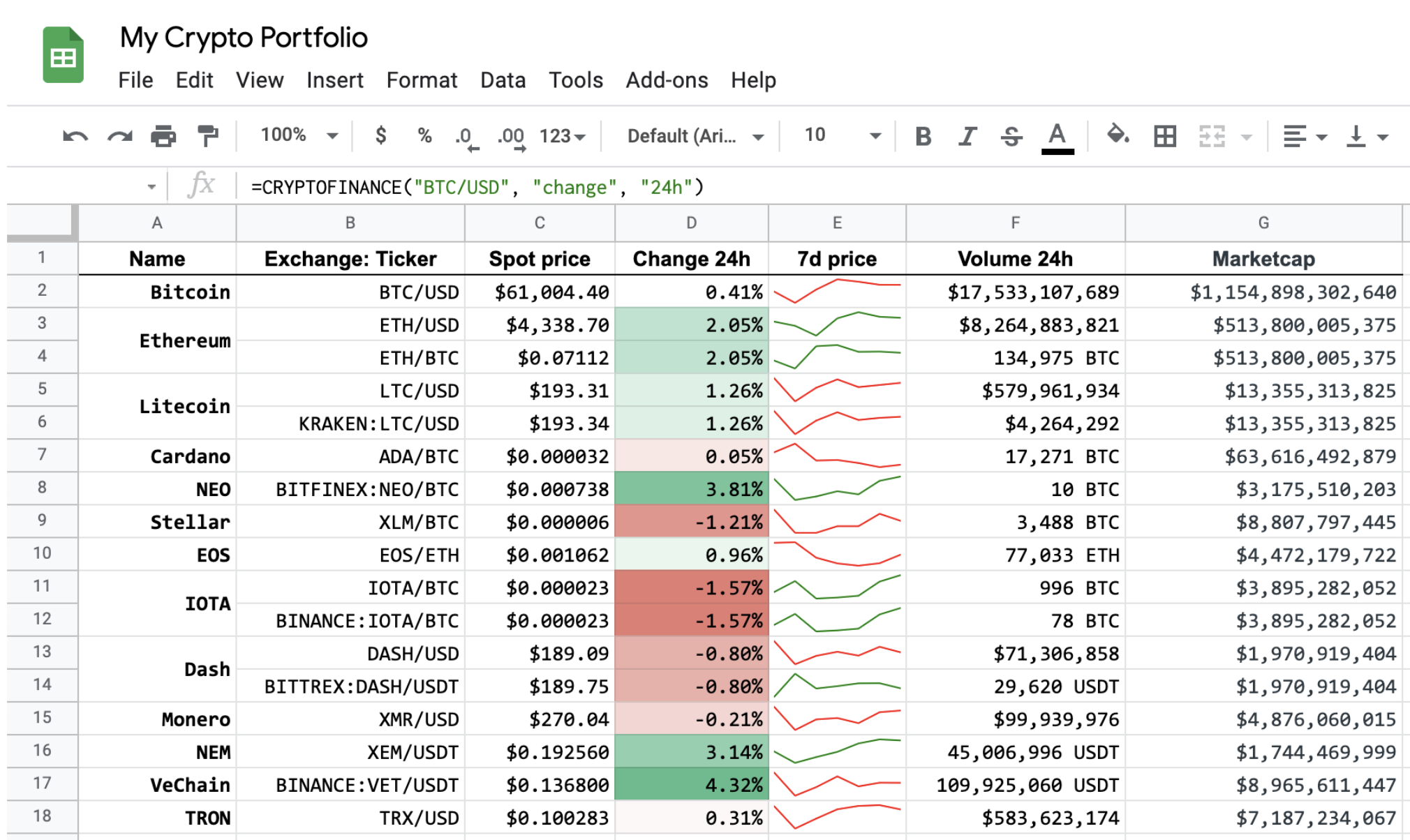This screenshot has height=840, width=1410.
Task: Toggle Italic formatting
Action: [x=967, y=136]
